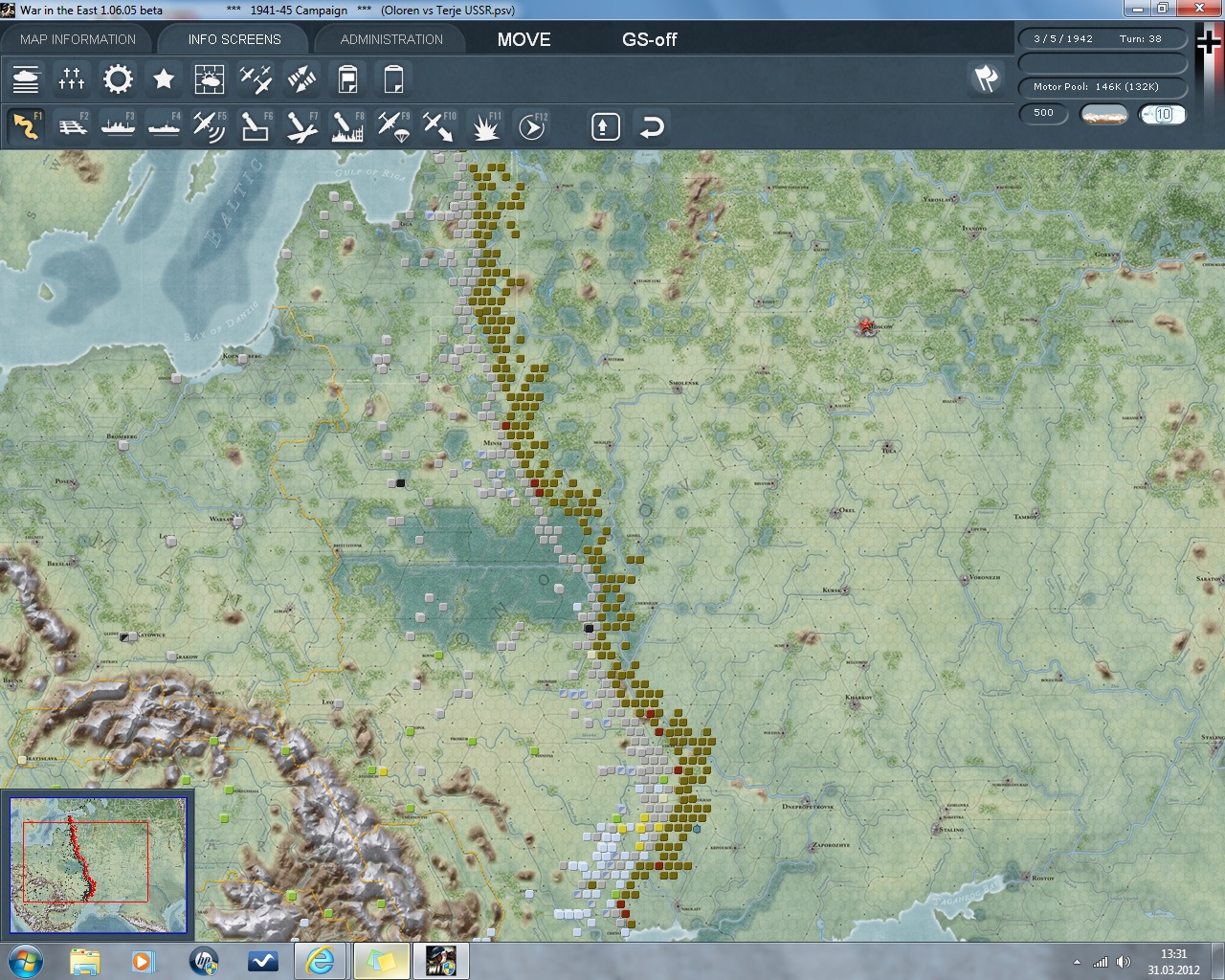Viewport: 1225px width, 980px height.
Task: Open the victory star icon screen
Action: (x=164, y=78)
